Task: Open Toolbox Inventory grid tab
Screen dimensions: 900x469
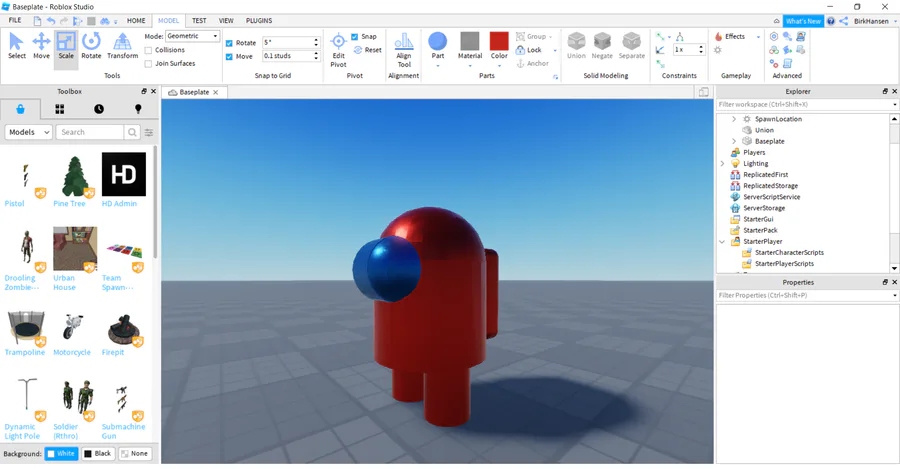Action: tap(60, 109)
